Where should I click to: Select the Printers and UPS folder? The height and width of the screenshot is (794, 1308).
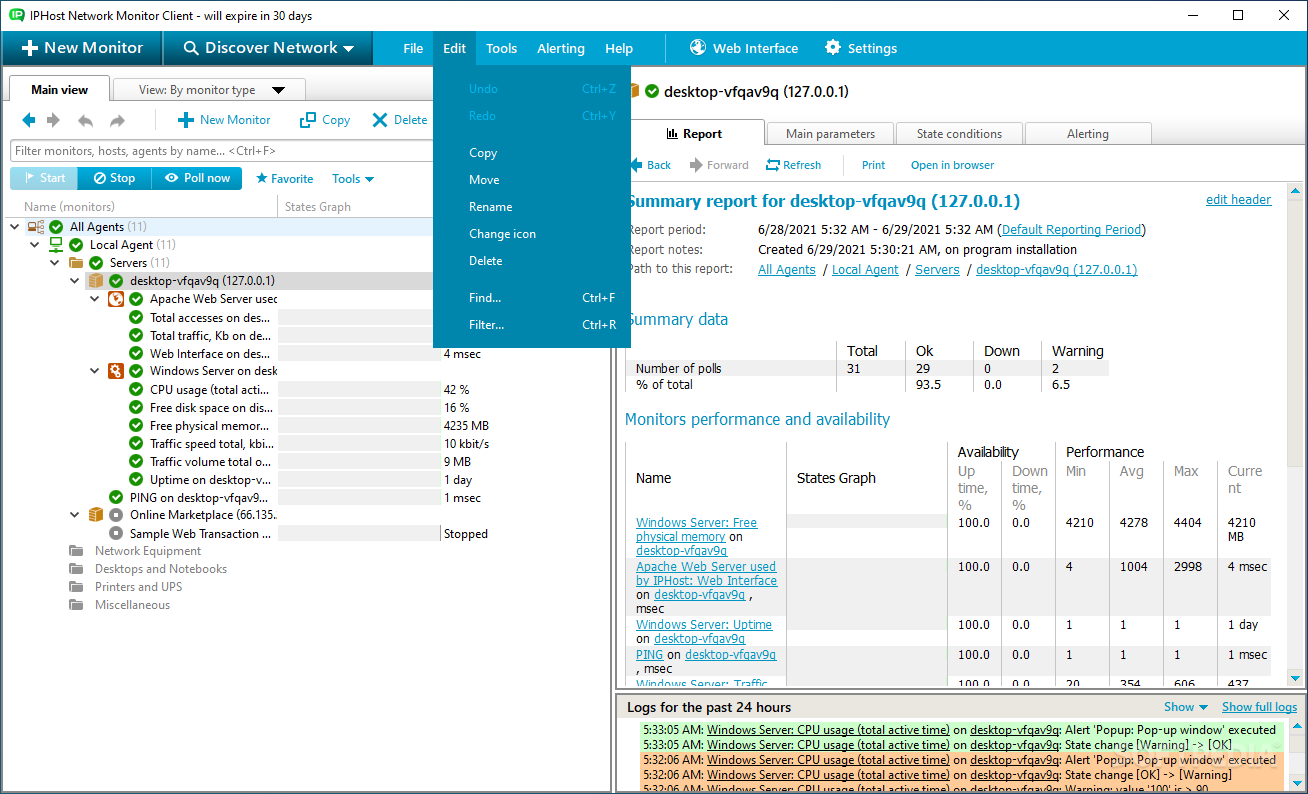138,587
